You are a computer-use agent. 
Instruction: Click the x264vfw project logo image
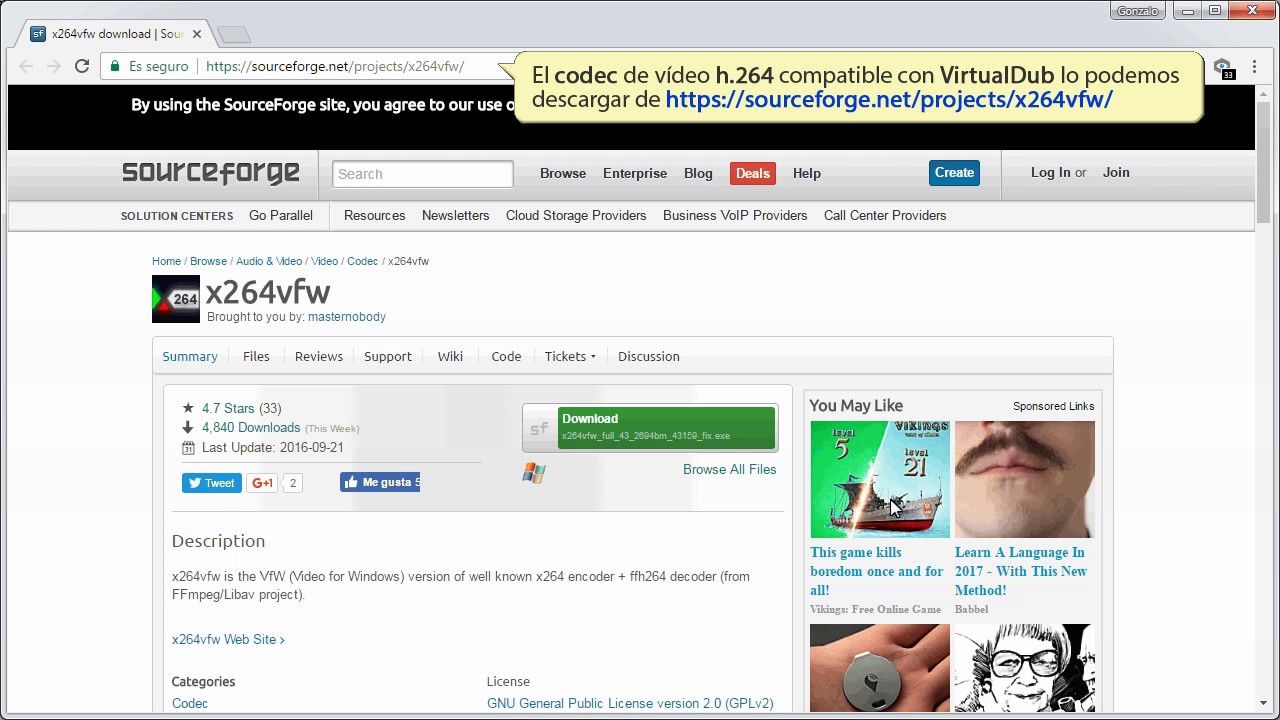(176, 299)
